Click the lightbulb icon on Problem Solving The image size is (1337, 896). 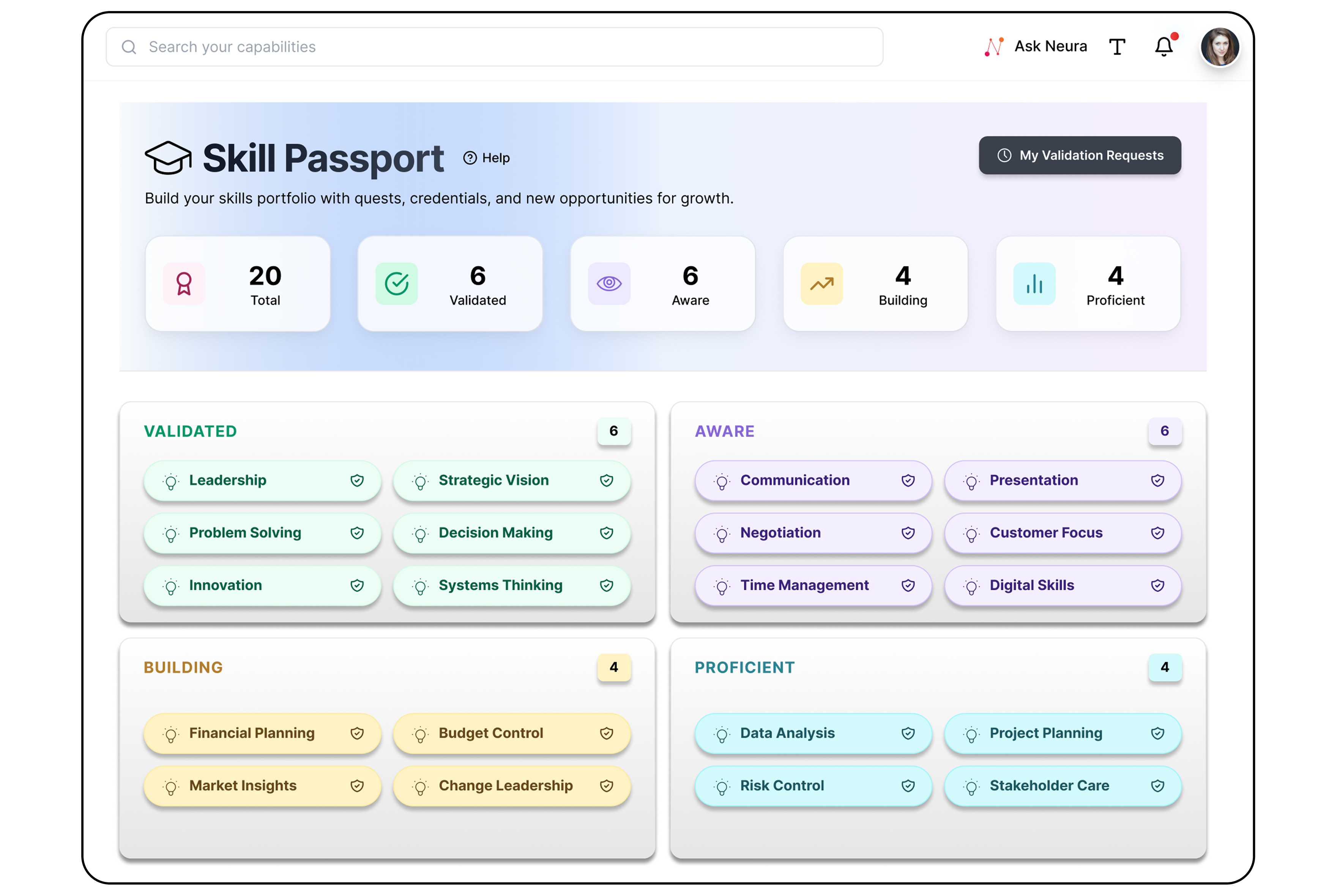click(170, 534)
